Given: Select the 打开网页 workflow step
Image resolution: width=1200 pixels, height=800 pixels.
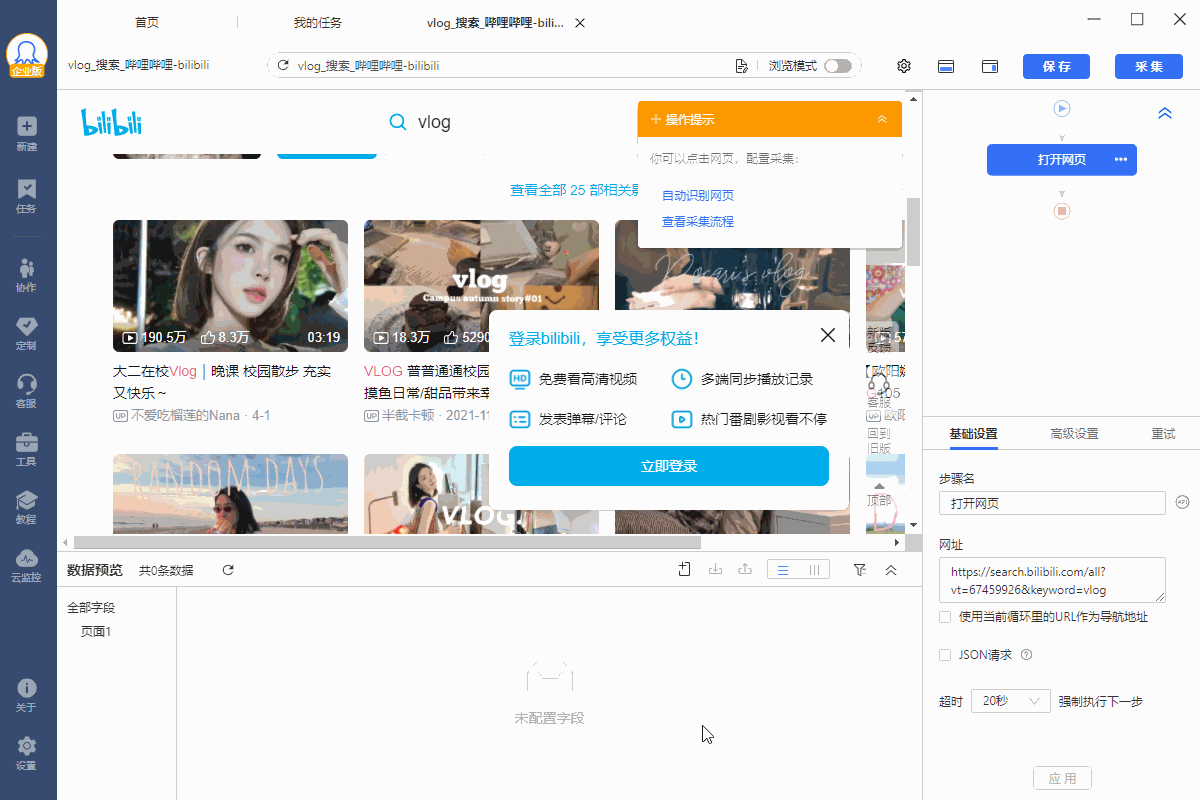Looking at the screenshot, I should 1062,160.
